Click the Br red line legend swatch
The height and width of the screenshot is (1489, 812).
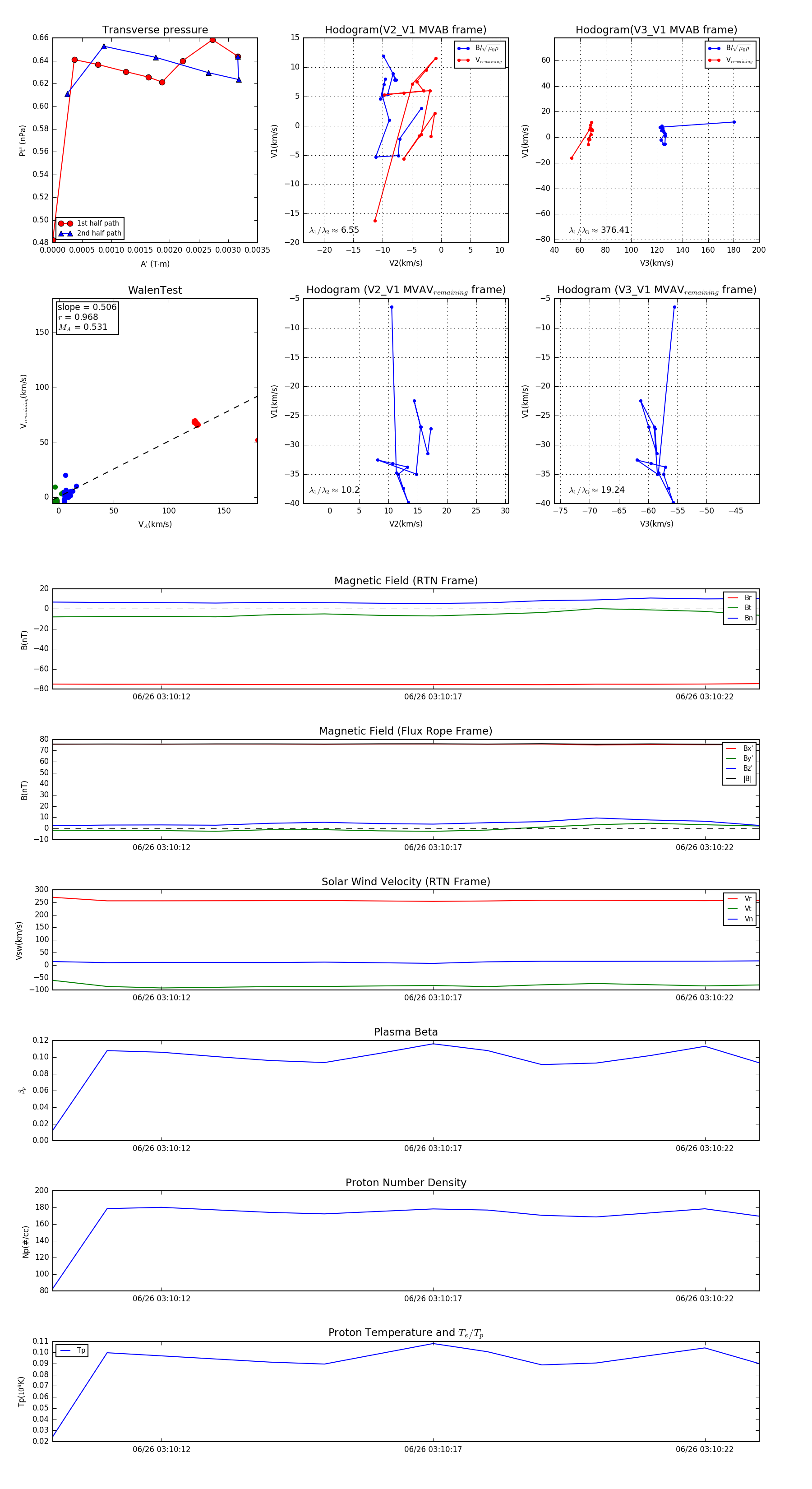pos(732,598)
